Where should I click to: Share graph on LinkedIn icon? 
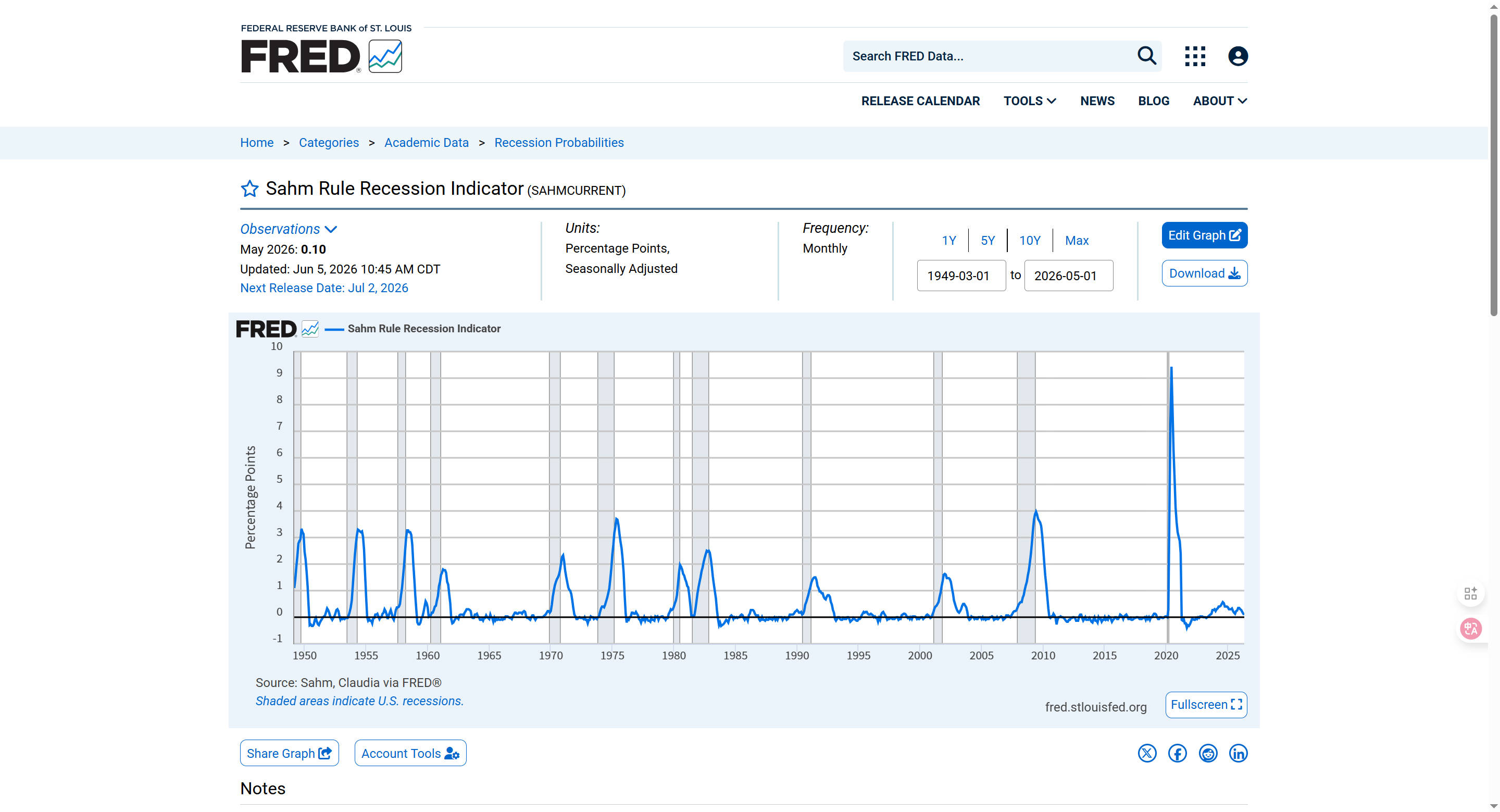(1238, 753)
